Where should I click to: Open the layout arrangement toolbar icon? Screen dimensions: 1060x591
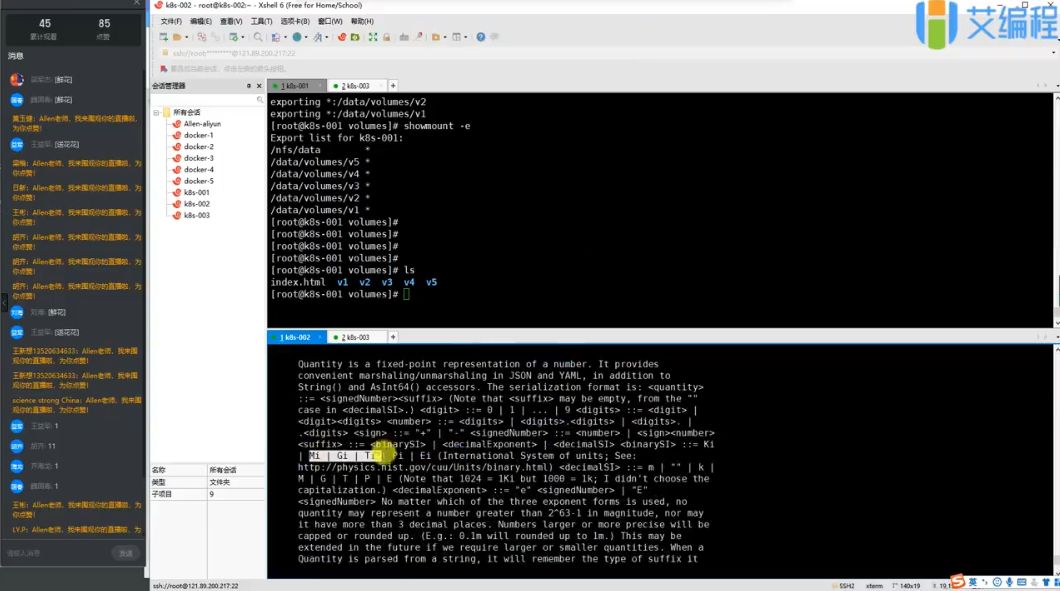[456, 37]
